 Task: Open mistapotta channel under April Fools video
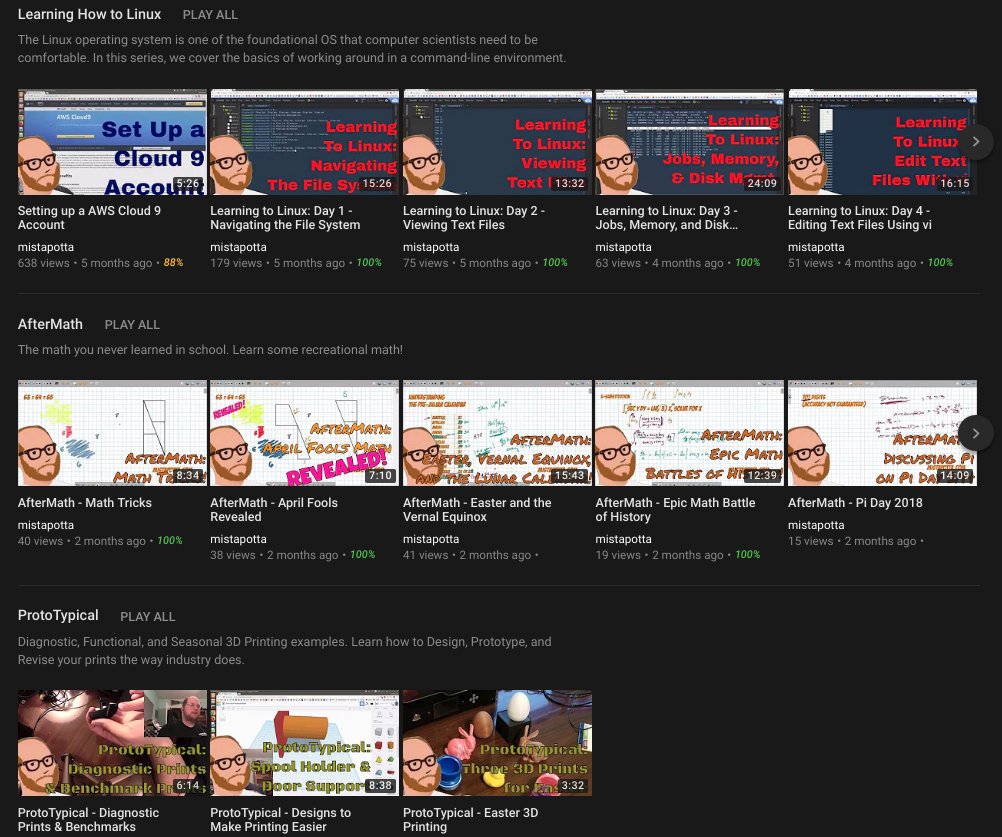[238, 539]
